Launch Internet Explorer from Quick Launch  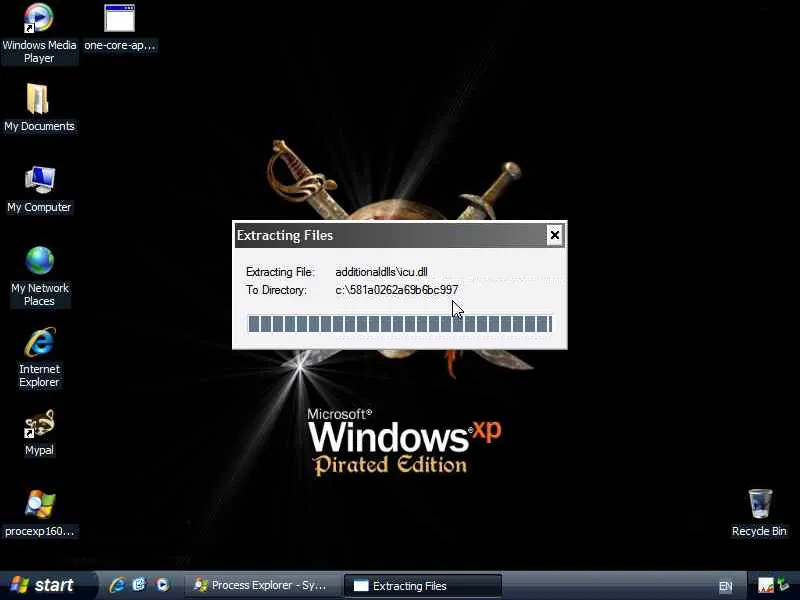coord(117,585)
